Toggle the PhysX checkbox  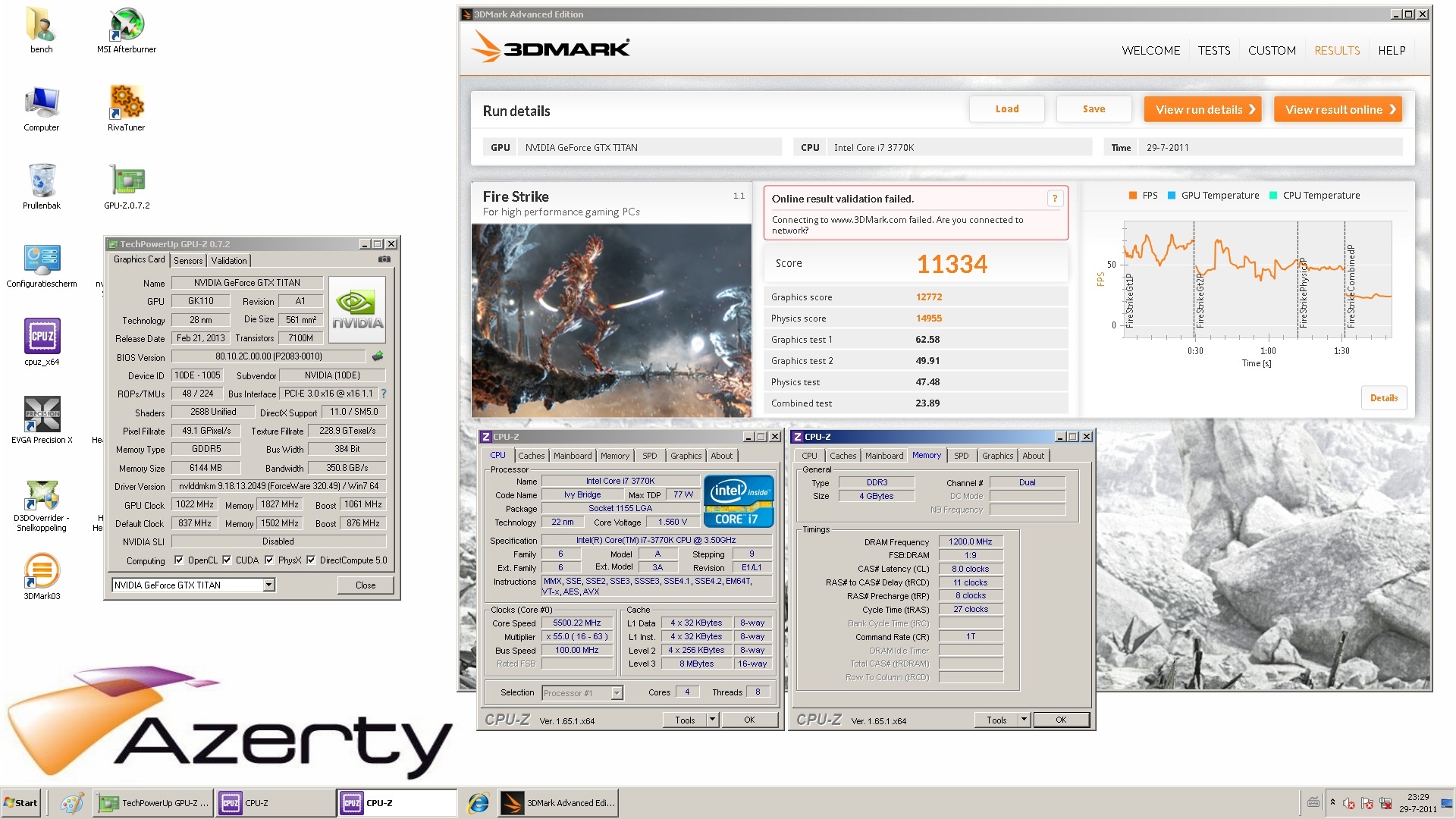(x=269, y=560)
